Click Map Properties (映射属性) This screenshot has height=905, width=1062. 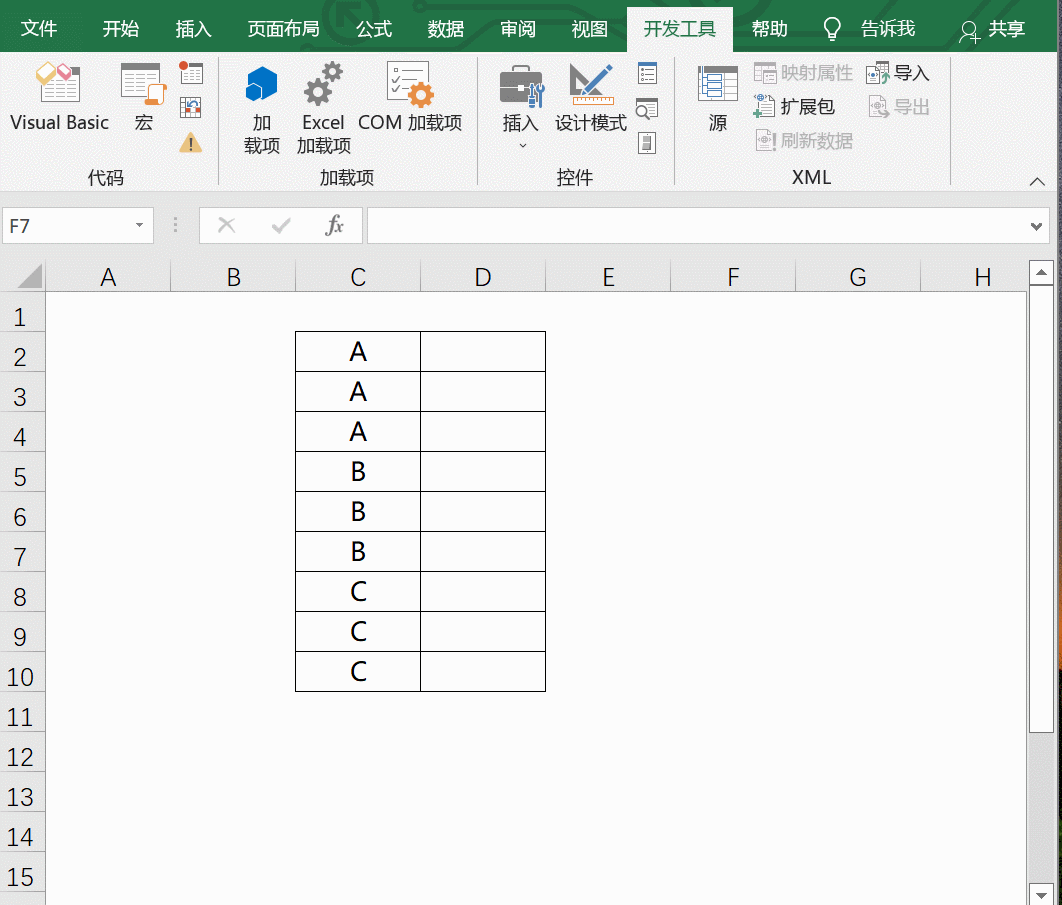[x=803, y=72]
